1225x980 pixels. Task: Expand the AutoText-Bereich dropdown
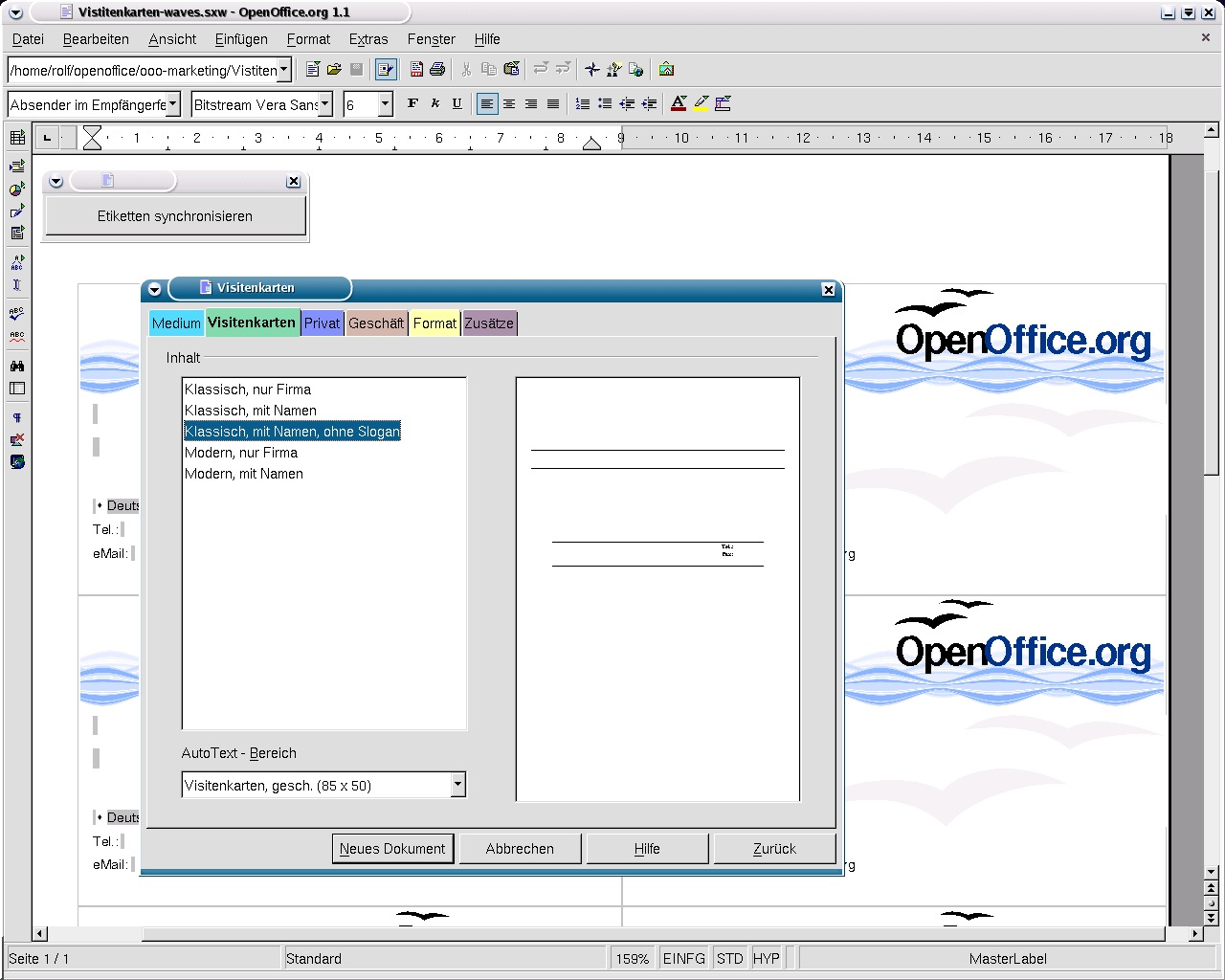[457, 785]
